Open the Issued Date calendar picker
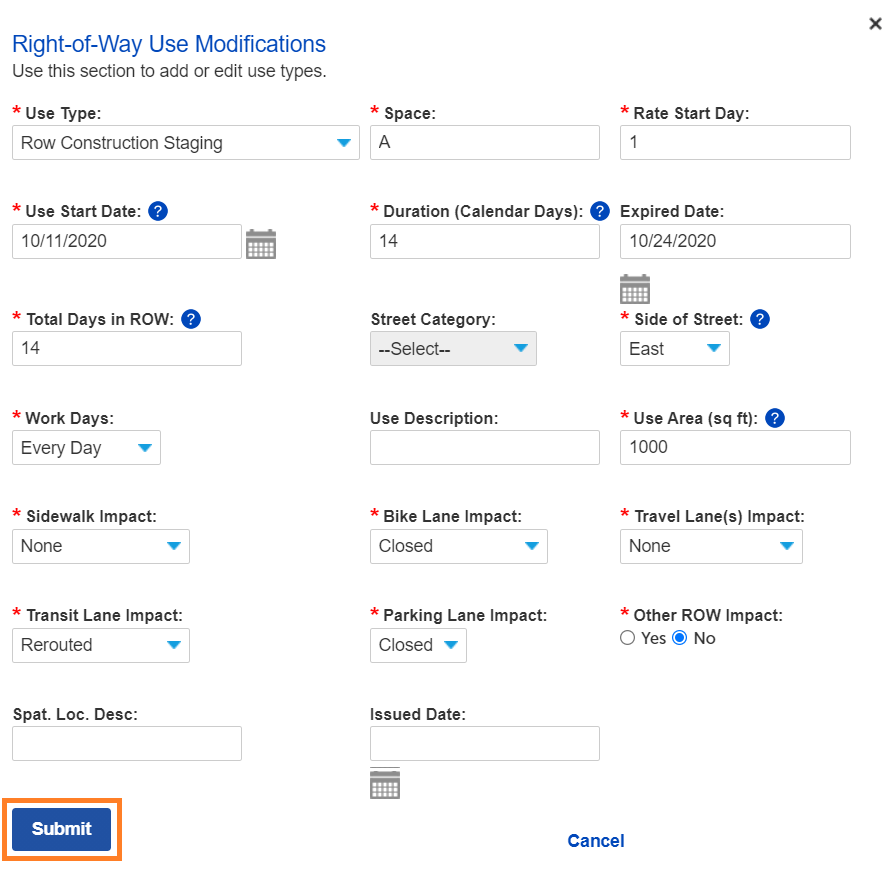Image resolution: width=882 pixels, height=883 pixels. 385,784
